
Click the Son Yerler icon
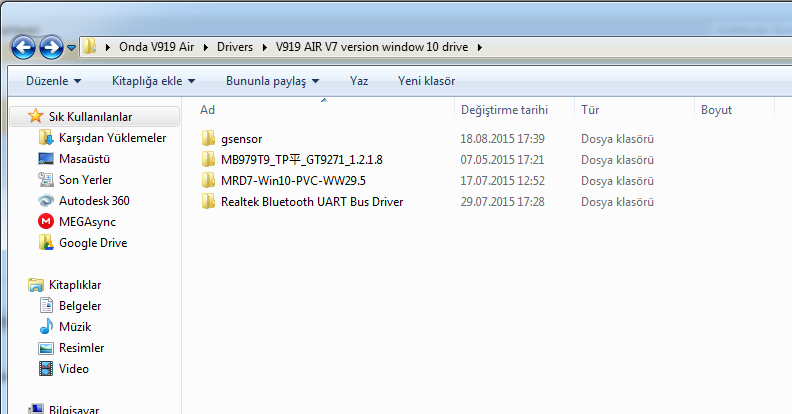click(x=46, y=179)
